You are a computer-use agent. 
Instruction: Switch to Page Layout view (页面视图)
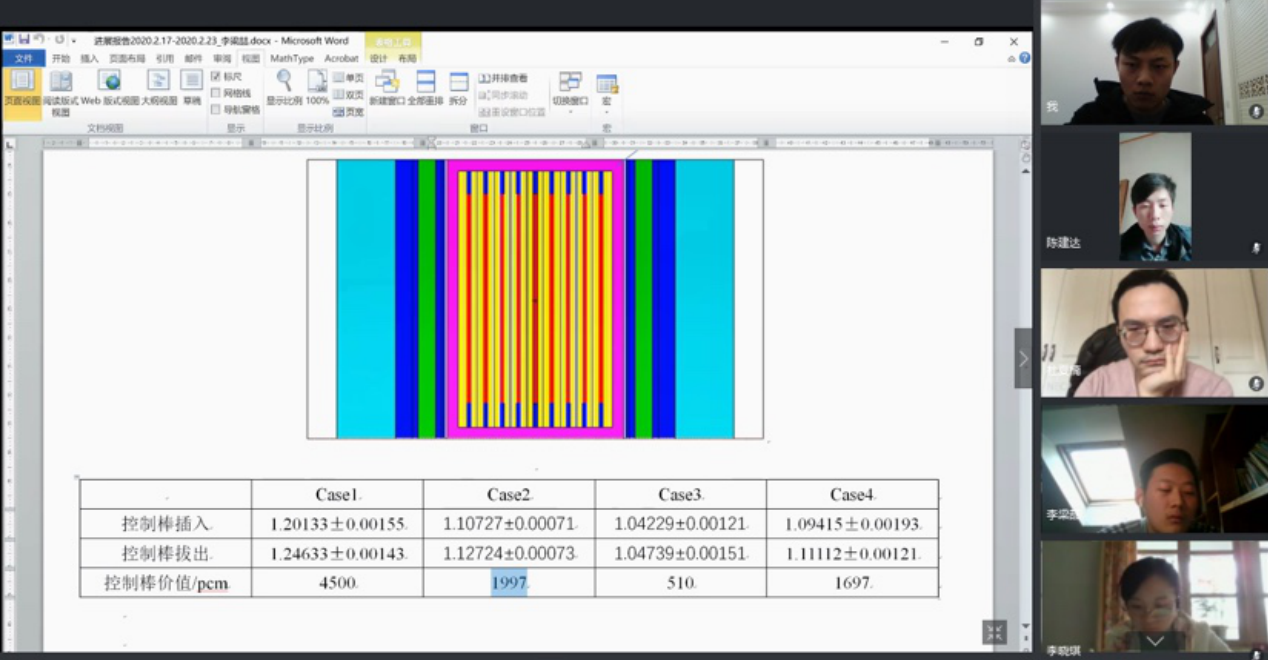coord(21,86)
